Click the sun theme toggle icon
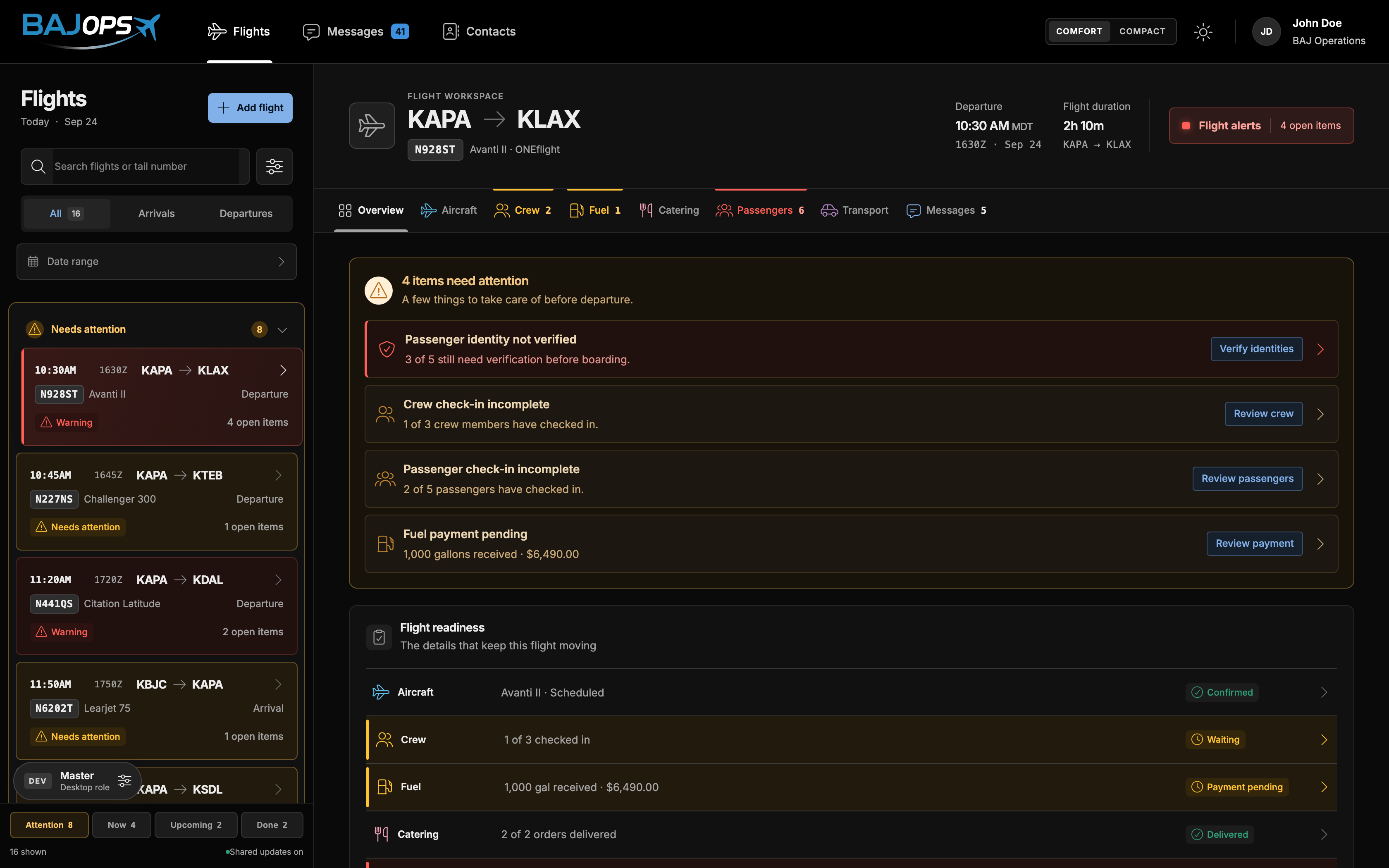 point(1203,31)
